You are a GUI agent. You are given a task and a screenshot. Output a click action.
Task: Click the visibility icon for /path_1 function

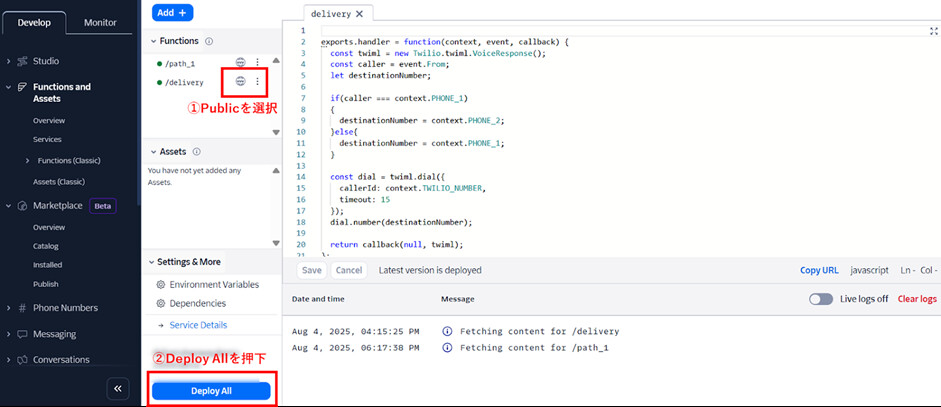click(x=240, y=62)
